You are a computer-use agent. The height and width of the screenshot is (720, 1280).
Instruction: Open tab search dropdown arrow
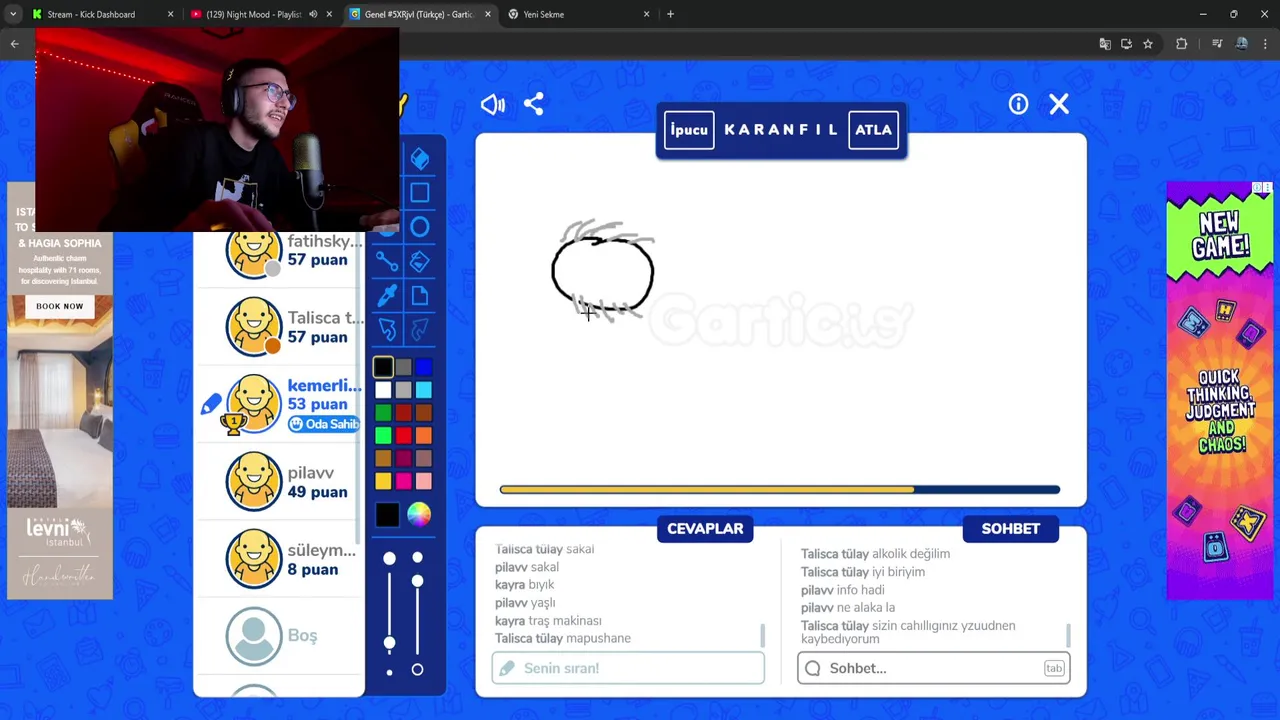coord(13,14)
